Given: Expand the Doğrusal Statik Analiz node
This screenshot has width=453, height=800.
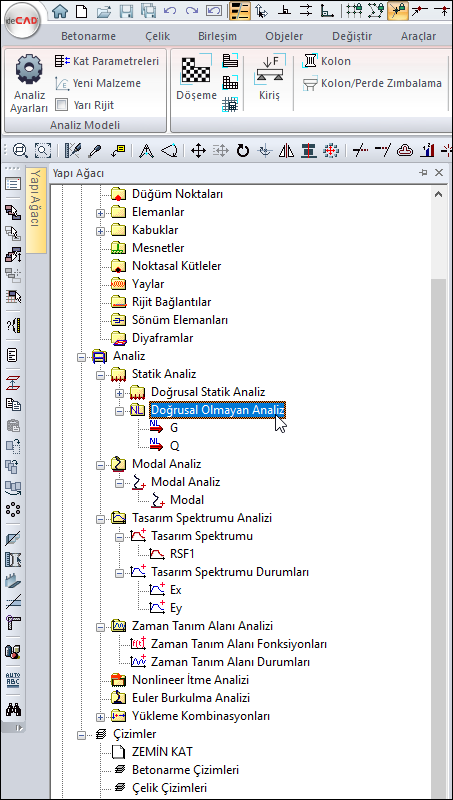Looking at the screenshot, I should point(120,392).
